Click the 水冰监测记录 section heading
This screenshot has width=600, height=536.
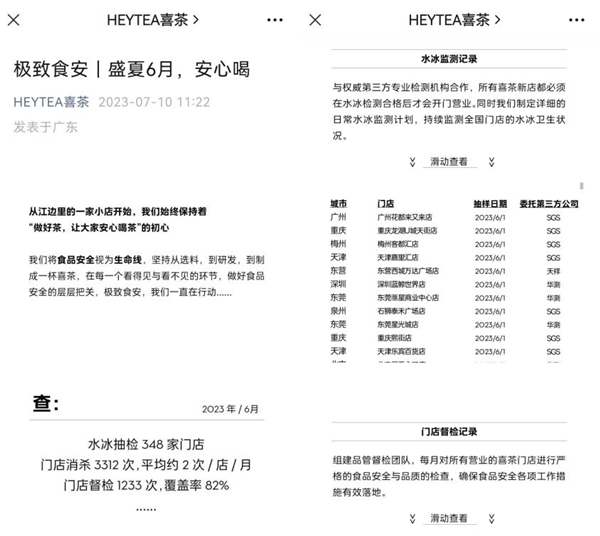coord(449,59)
